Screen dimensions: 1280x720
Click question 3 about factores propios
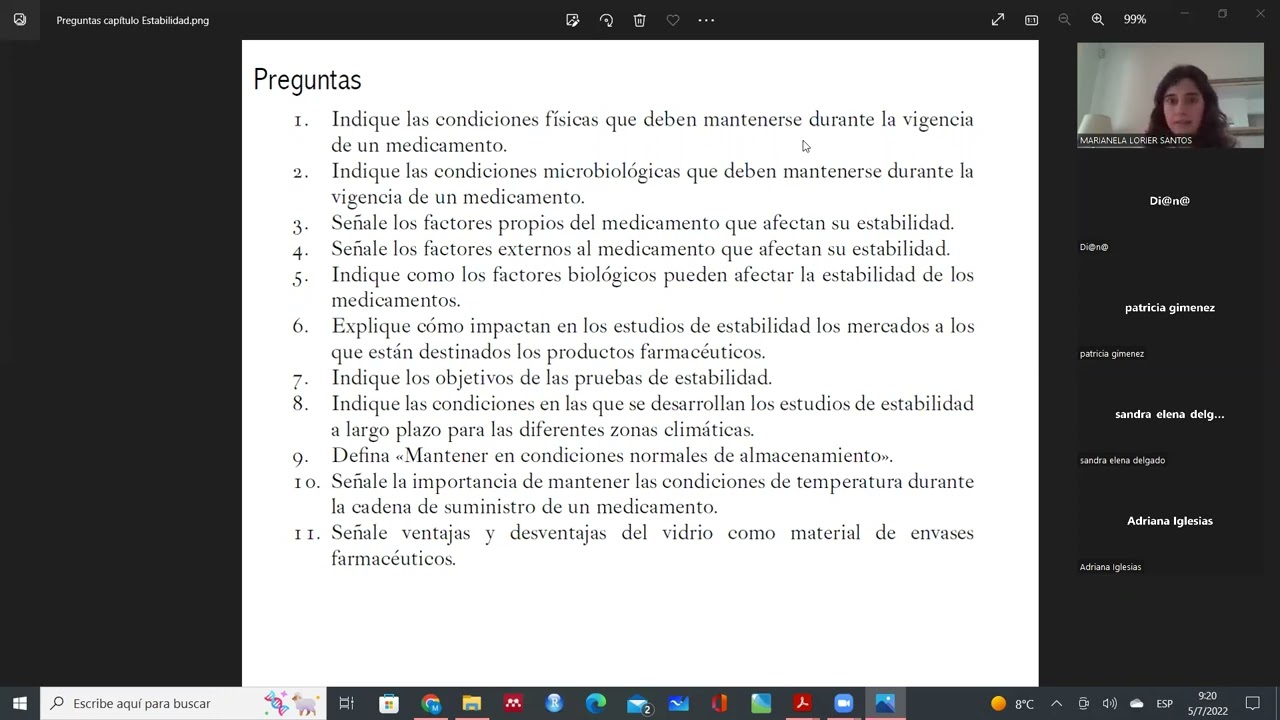pyautogui.click(x=642, y=223)
